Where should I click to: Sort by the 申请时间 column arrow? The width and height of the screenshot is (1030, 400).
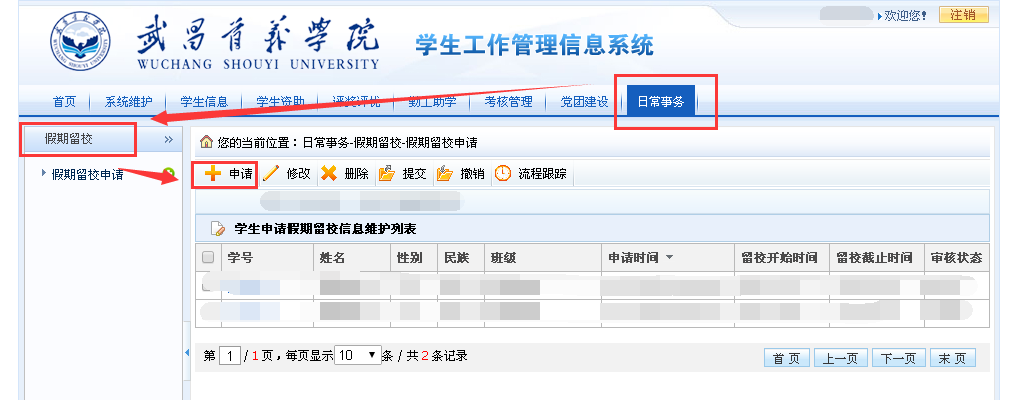[669, 258]
